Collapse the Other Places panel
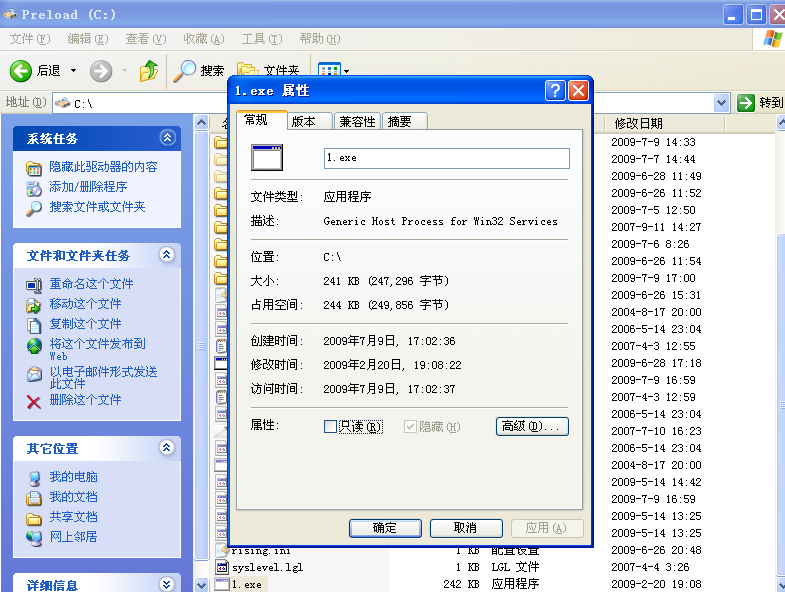 (167, 447)
